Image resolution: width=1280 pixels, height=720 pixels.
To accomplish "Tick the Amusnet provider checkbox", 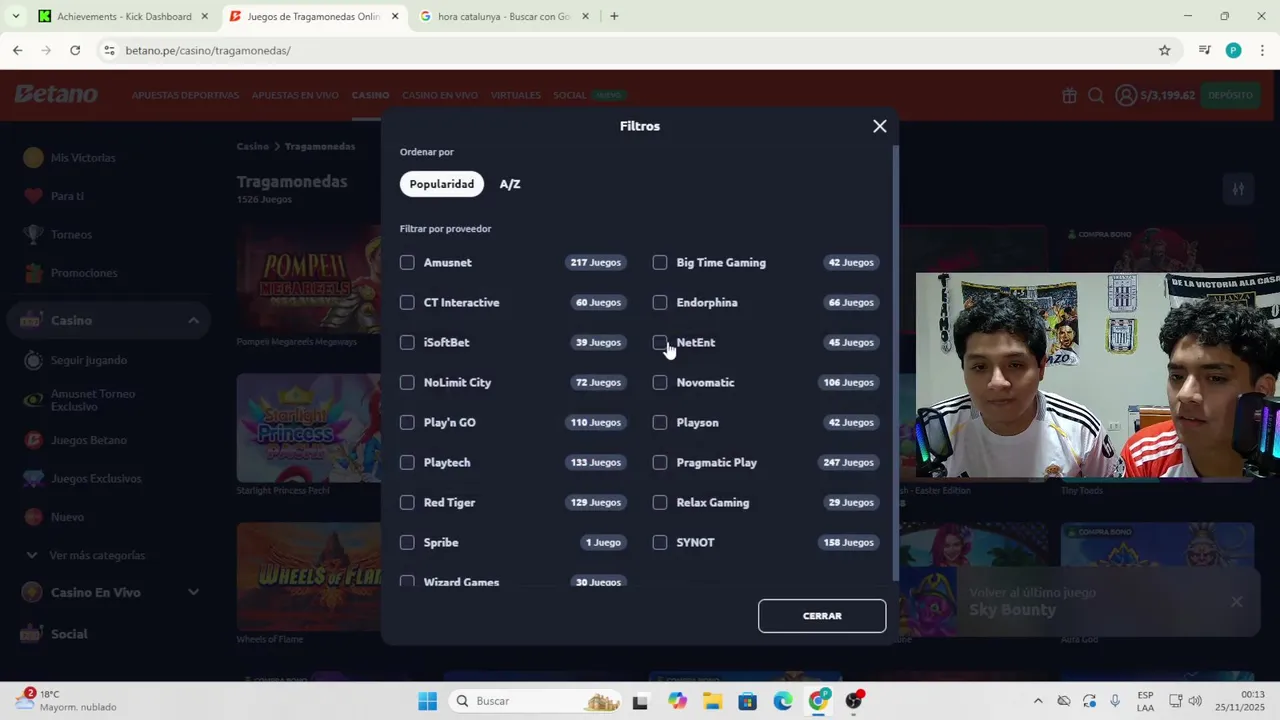I will tap(407, 262).
